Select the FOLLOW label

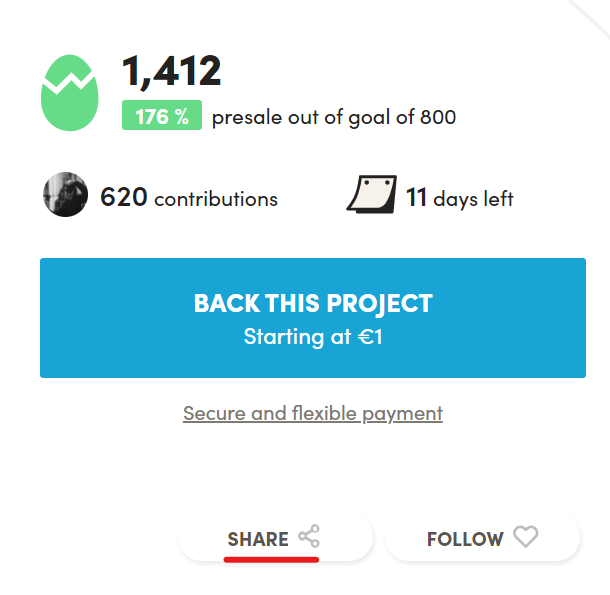click(465, 539)
